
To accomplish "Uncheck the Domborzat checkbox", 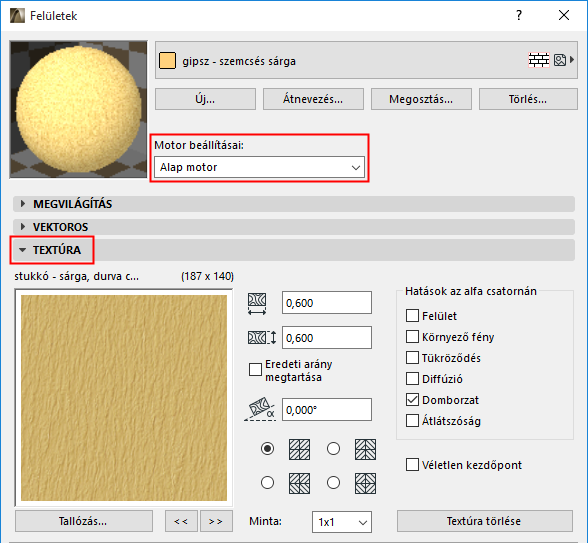I will (x=412, y=400).
